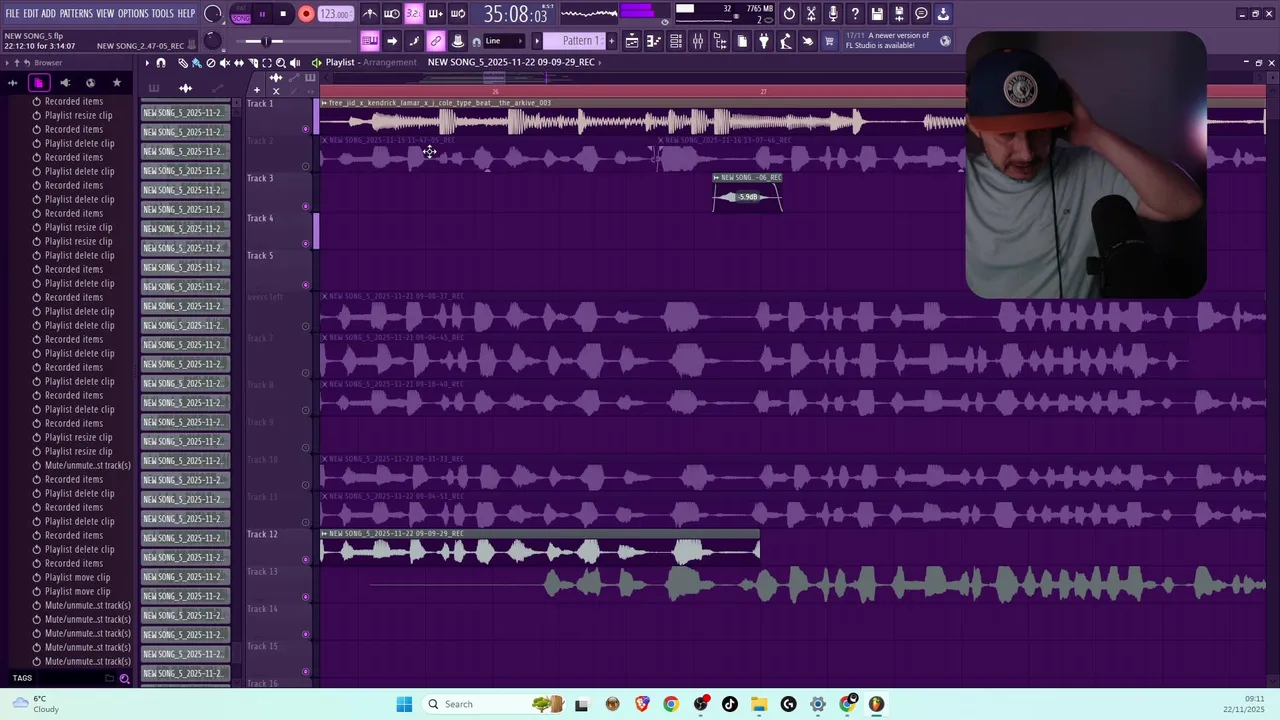The width and height of the screenshot is (1280, 720).
Task: Click the TAGS label in browser
Action: coord(22,678)
